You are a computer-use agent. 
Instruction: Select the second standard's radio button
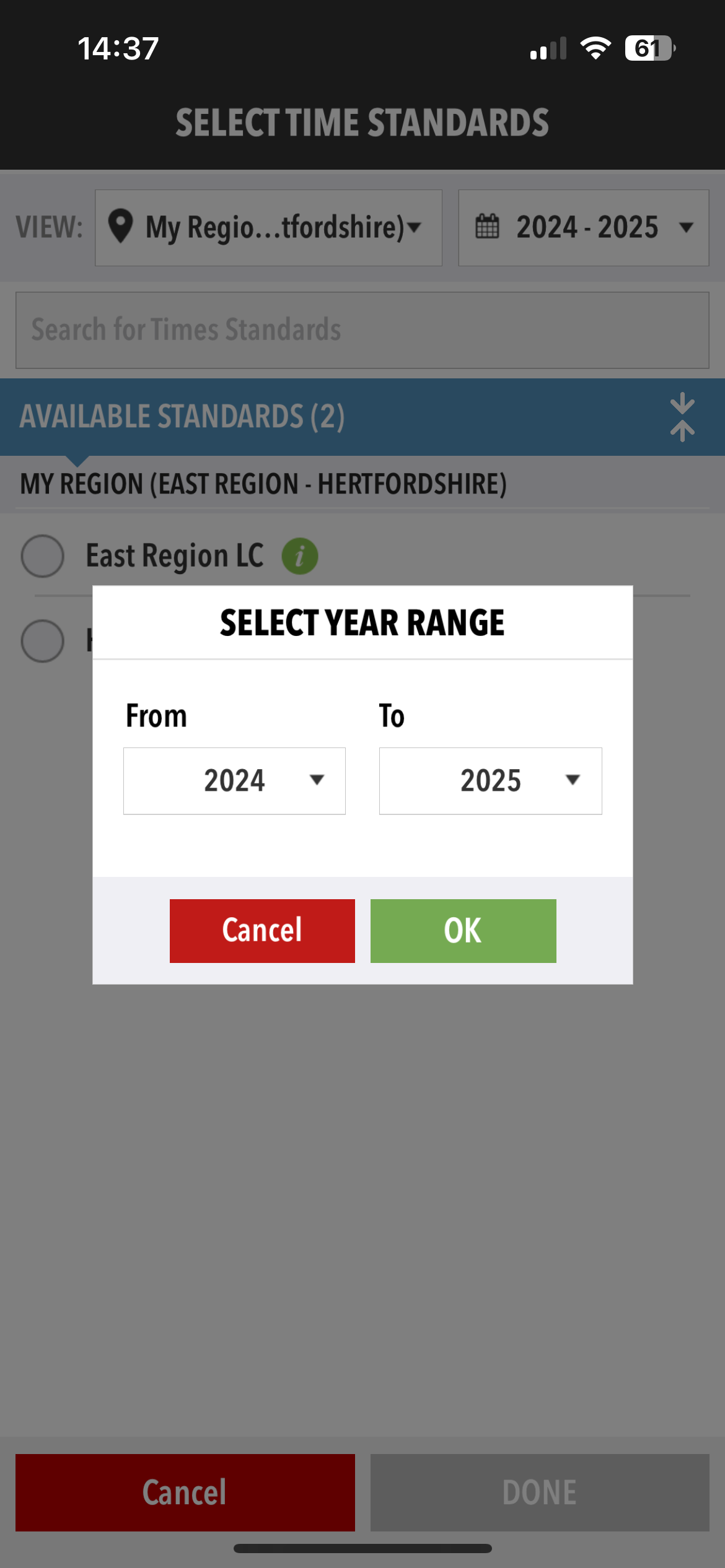pos(43,640)
